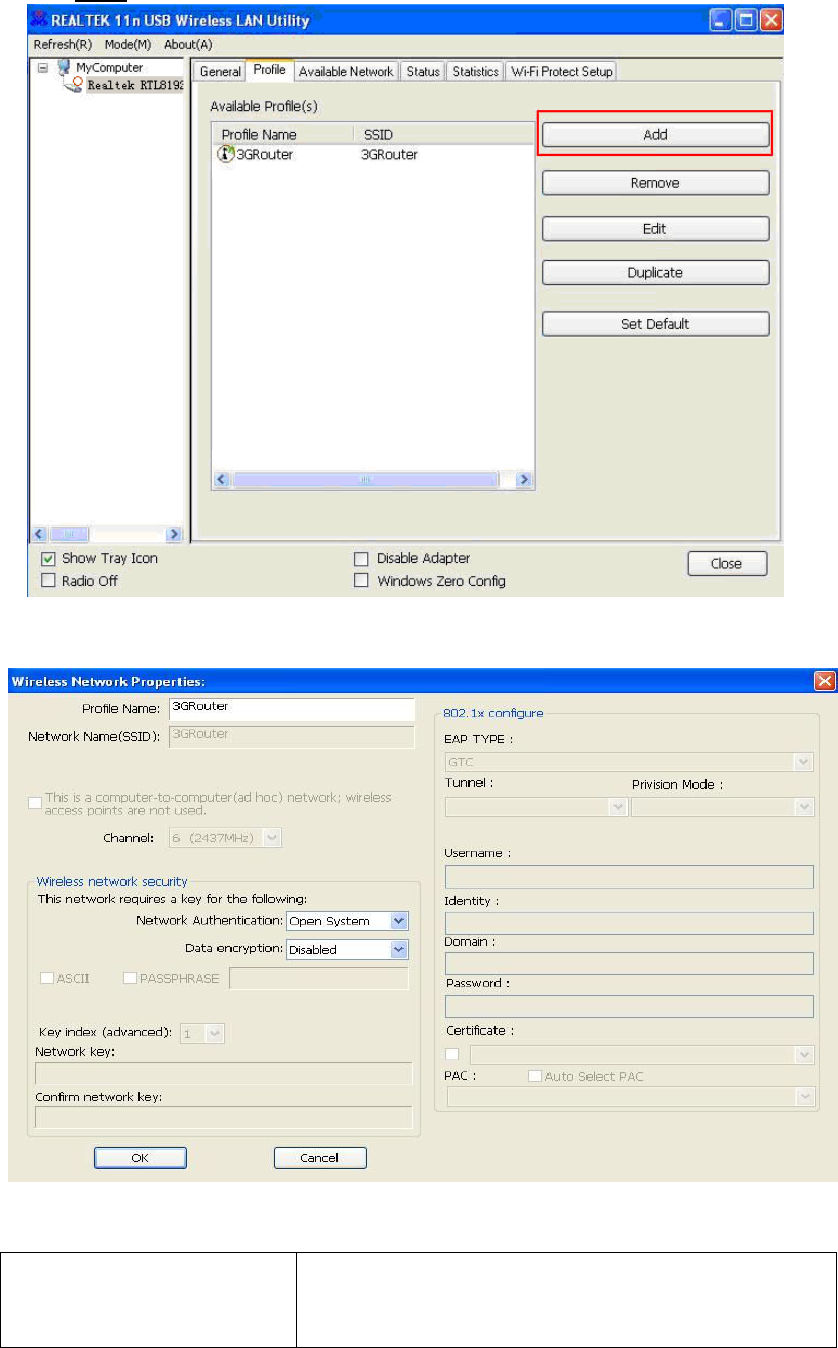The width and height of the screenshot is (838, 1348).
Task: Click the profile list horizontal scrollbar
Action: tap(373, 480)
